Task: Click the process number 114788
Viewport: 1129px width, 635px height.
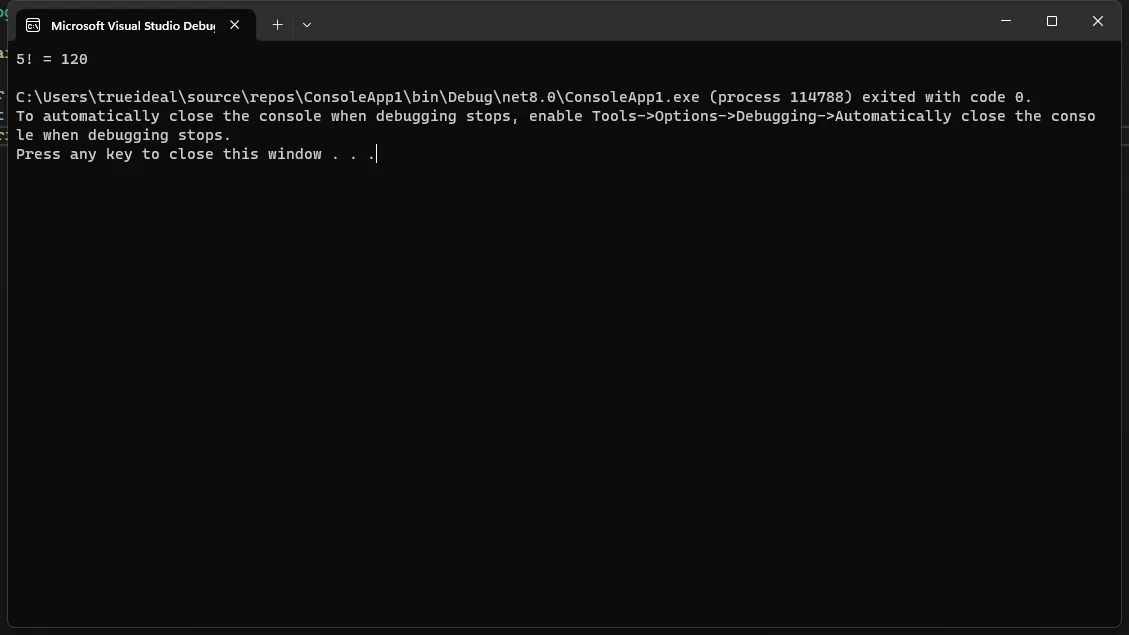Action: 821,98
